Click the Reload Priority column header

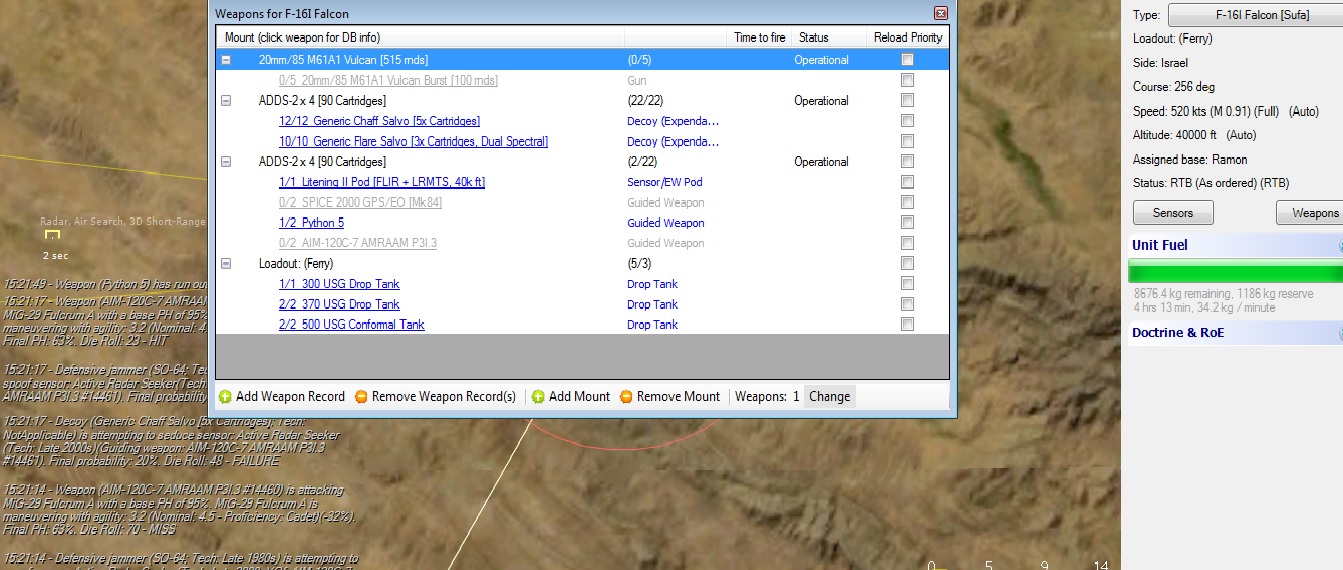pos(907,37)
